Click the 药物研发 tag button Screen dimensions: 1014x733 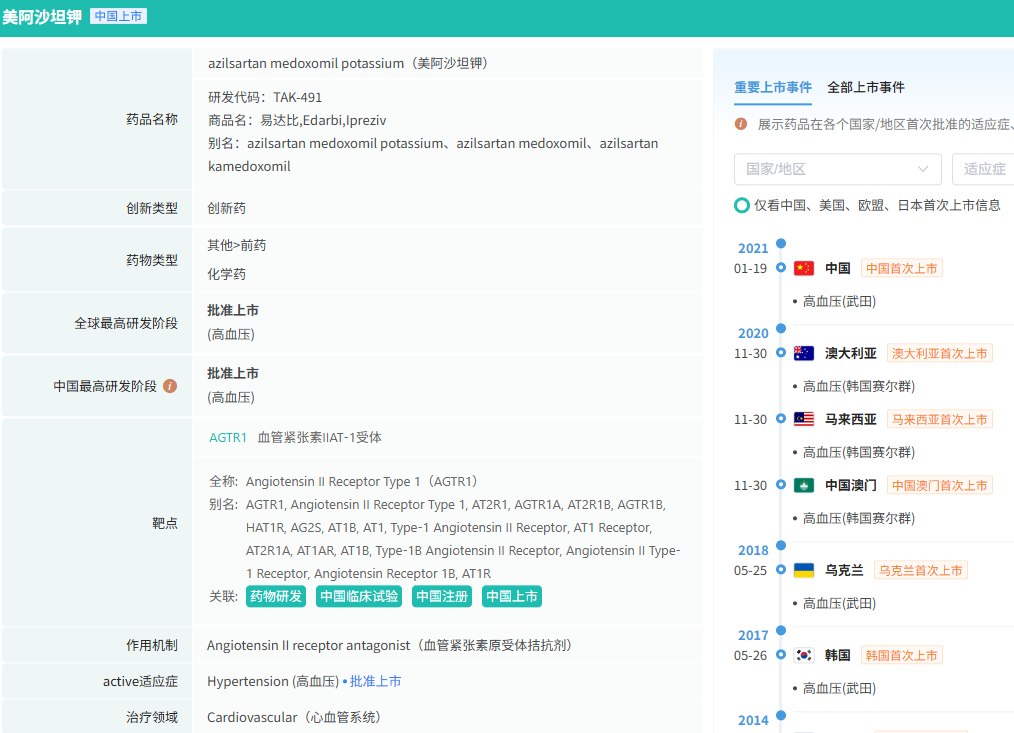[x=275, y=597]
